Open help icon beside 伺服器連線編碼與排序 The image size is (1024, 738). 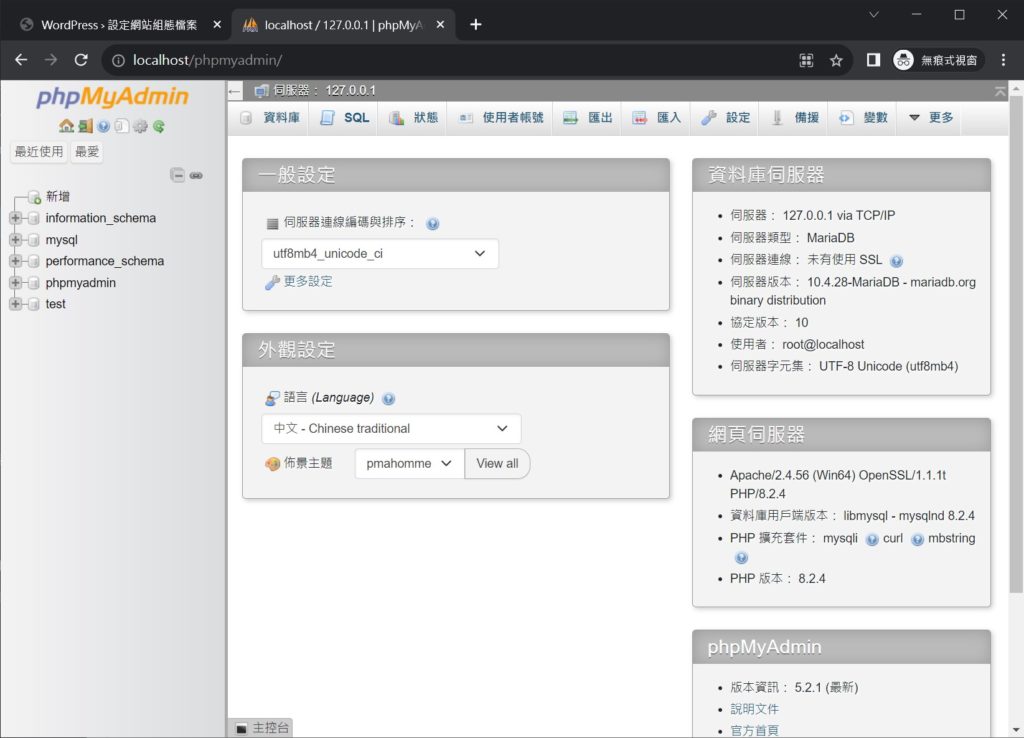click(x=432, y=223)
